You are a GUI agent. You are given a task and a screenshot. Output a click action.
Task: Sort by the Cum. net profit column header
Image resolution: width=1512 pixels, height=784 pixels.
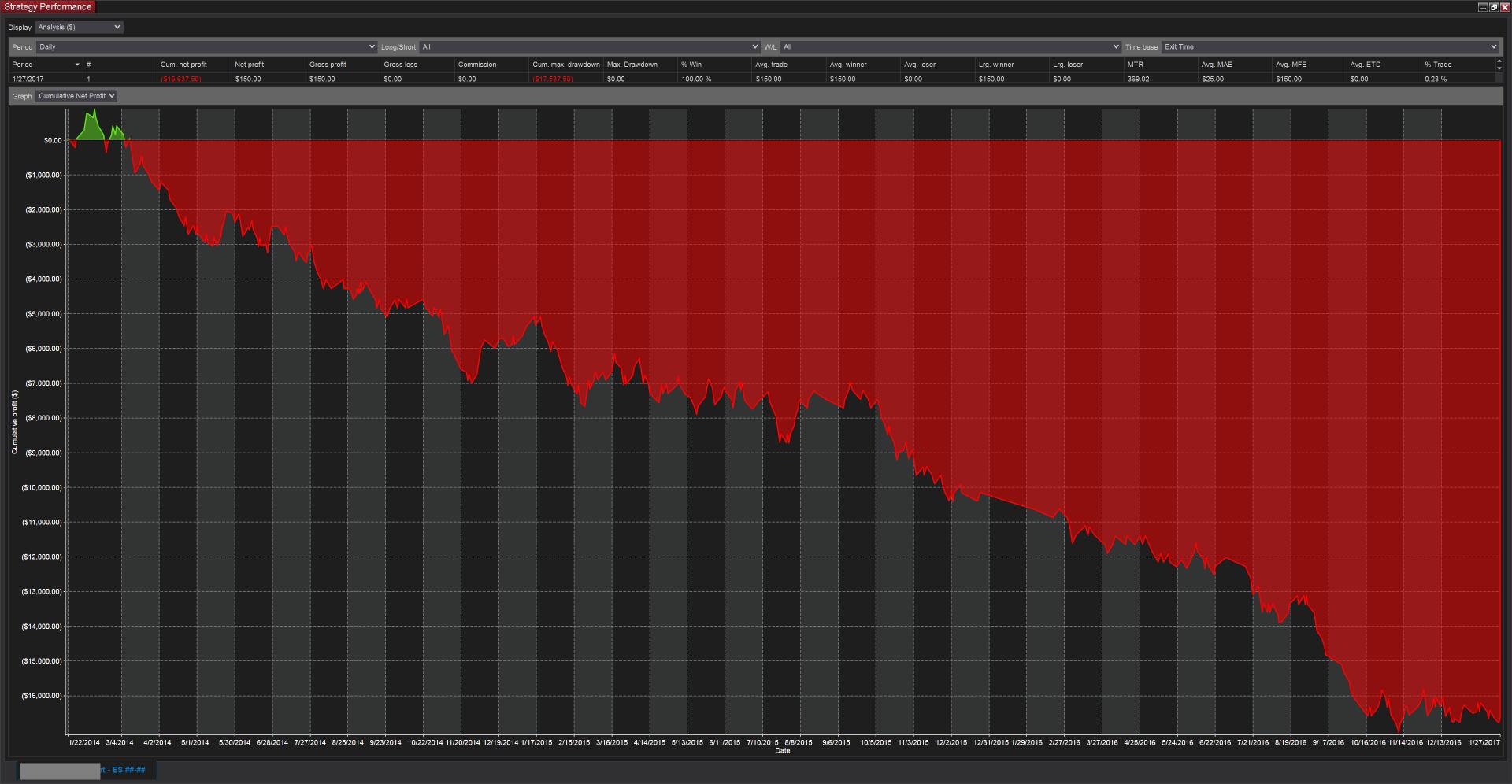pos(195,65)
